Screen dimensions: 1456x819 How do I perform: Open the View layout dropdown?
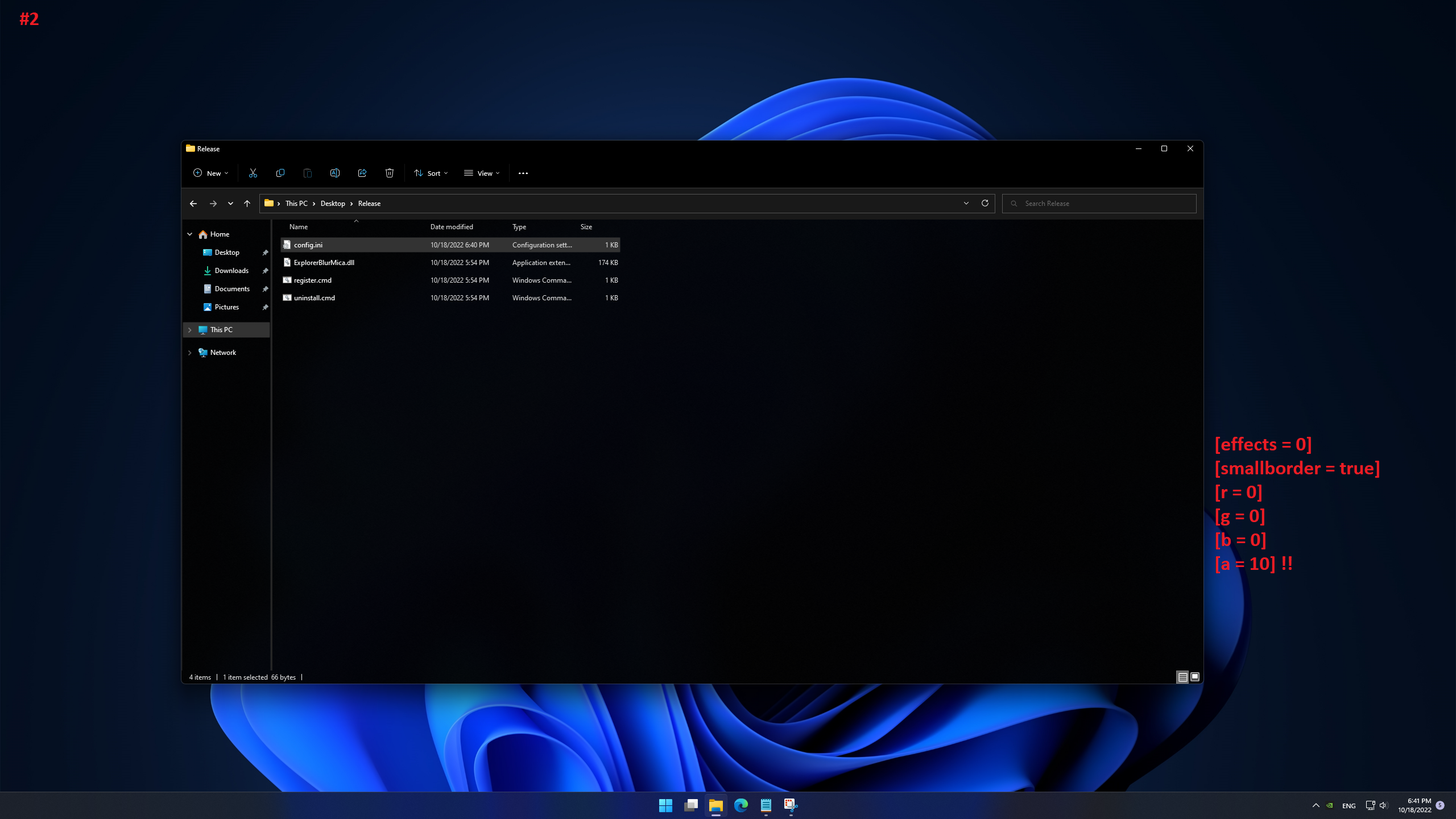(482, 173)
